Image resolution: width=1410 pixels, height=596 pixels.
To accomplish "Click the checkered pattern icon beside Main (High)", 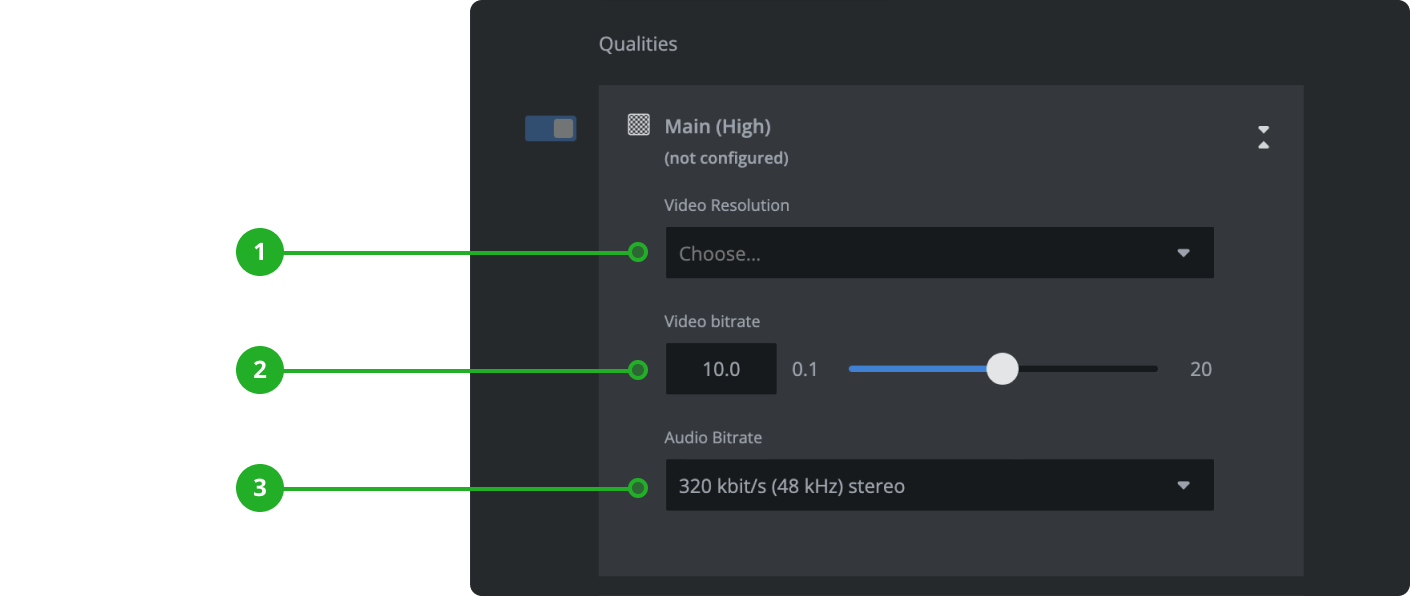I will point(640,125).
